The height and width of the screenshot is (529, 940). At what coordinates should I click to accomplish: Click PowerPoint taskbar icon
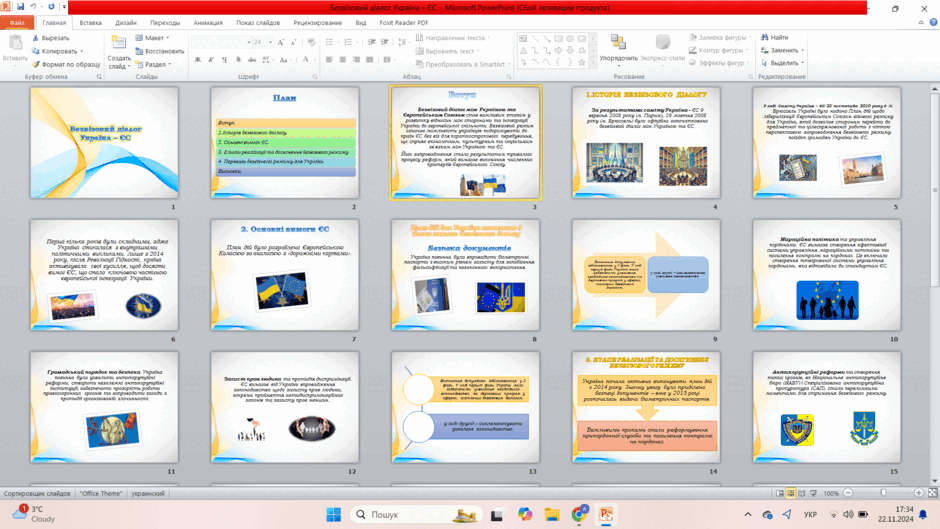605,515
